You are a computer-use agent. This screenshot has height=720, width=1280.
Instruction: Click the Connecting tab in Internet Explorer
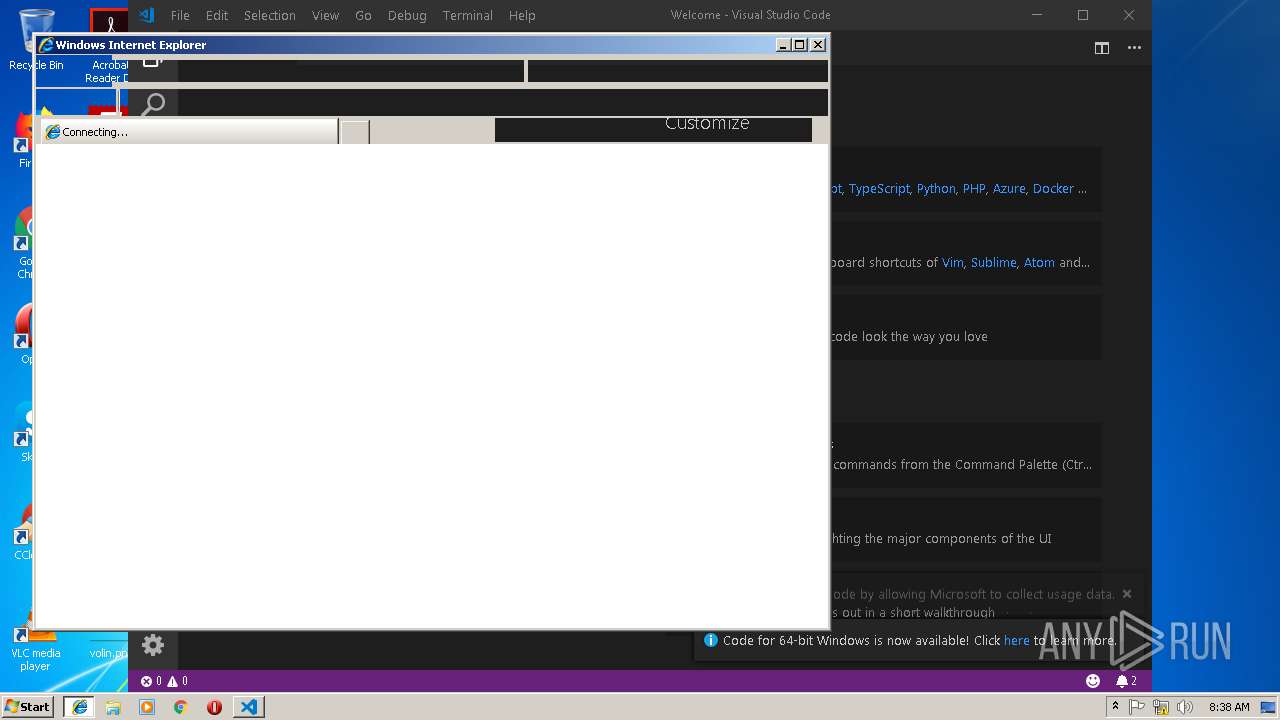click(189, 131)
